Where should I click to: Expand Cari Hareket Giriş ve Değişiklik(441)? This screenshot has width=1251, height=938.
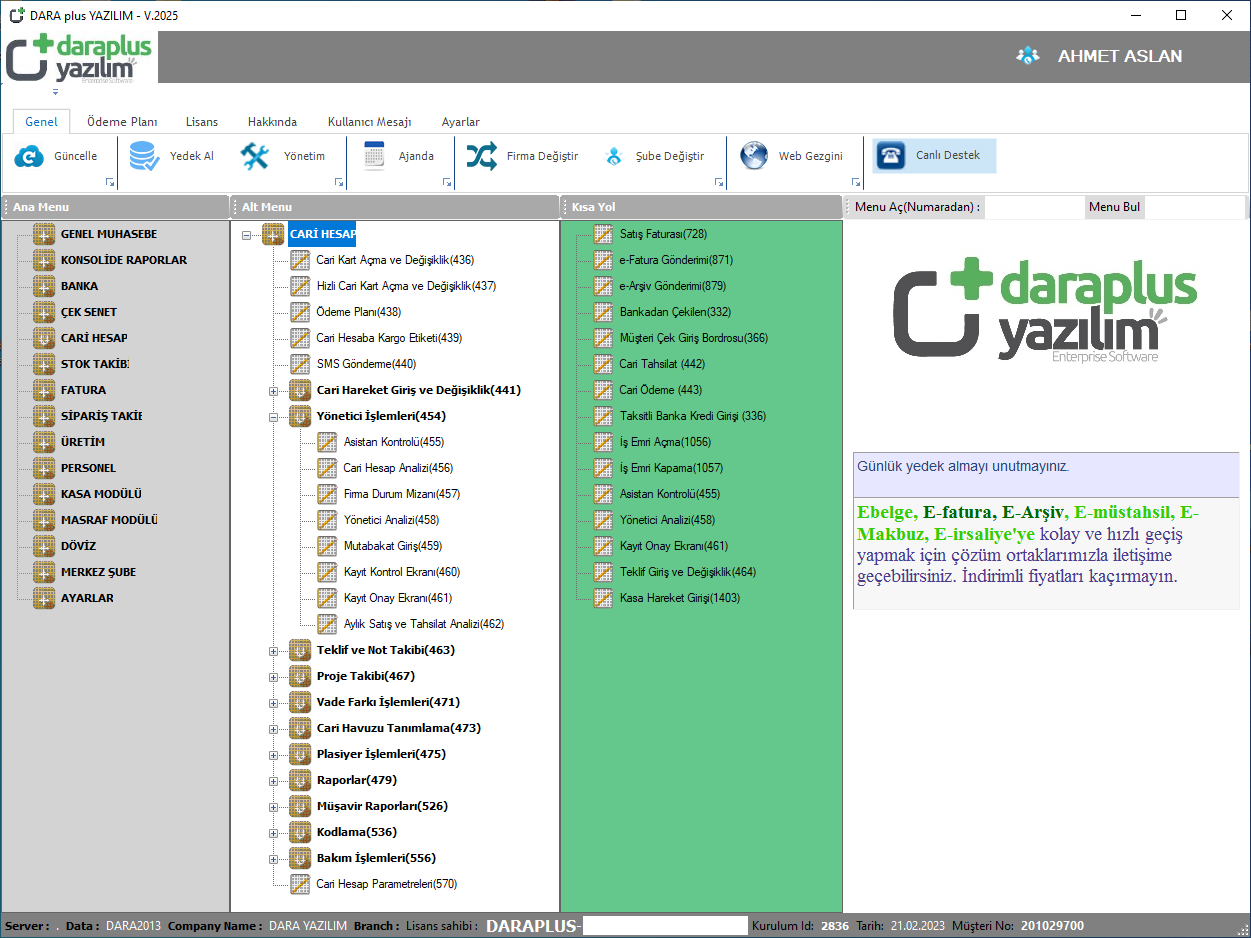(274, 391)
